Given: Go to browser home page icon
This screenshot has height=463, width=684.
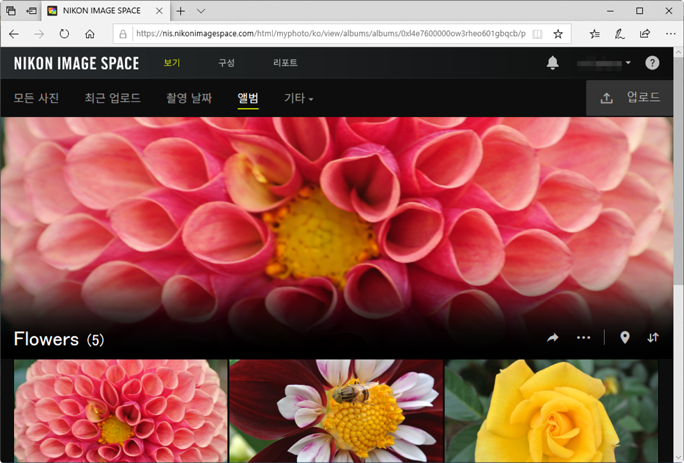Looking at the screenshot, I should coord(90,34).
